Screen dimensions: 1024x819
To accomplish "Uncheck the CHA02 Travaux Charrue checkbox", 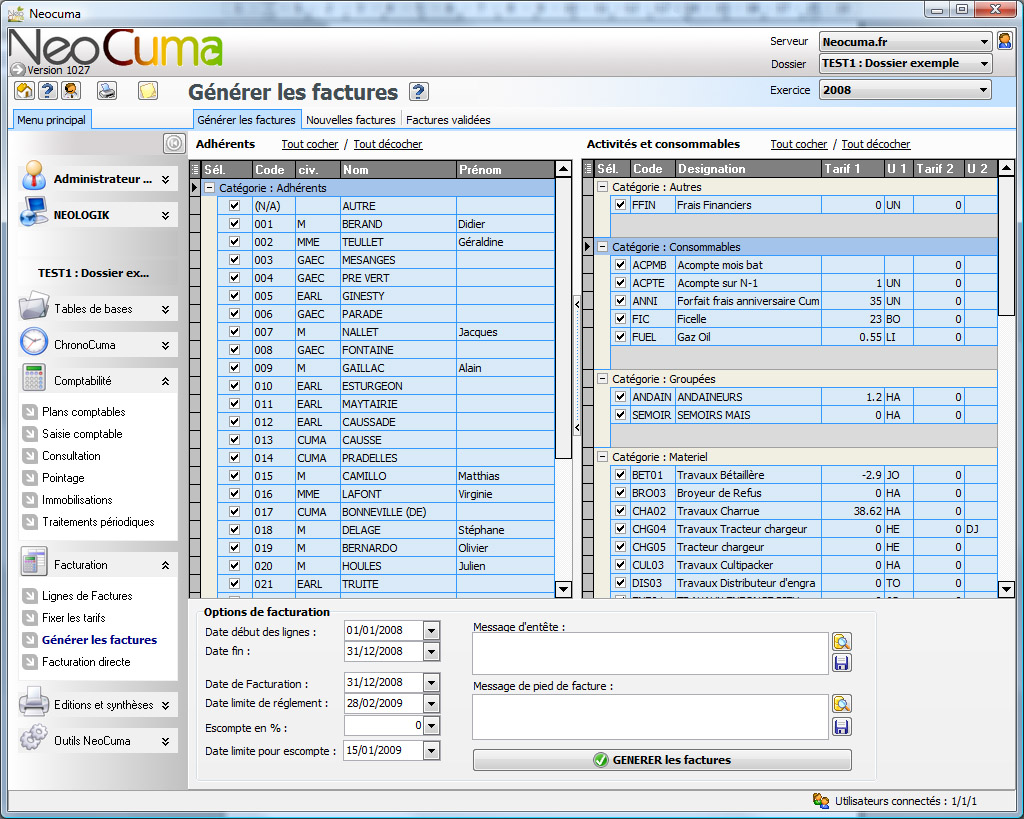I will (620, 511).
